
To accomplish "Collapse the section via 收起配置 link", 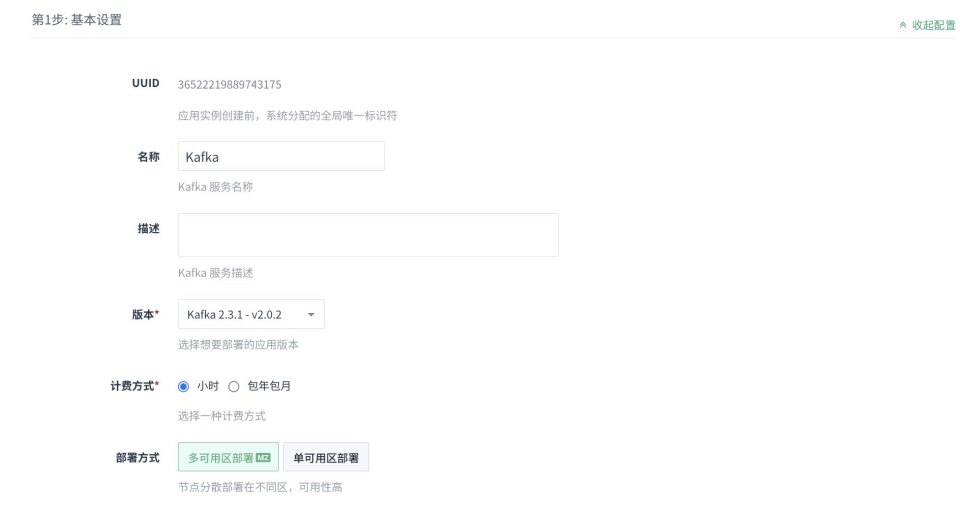I will coord(933,25).
